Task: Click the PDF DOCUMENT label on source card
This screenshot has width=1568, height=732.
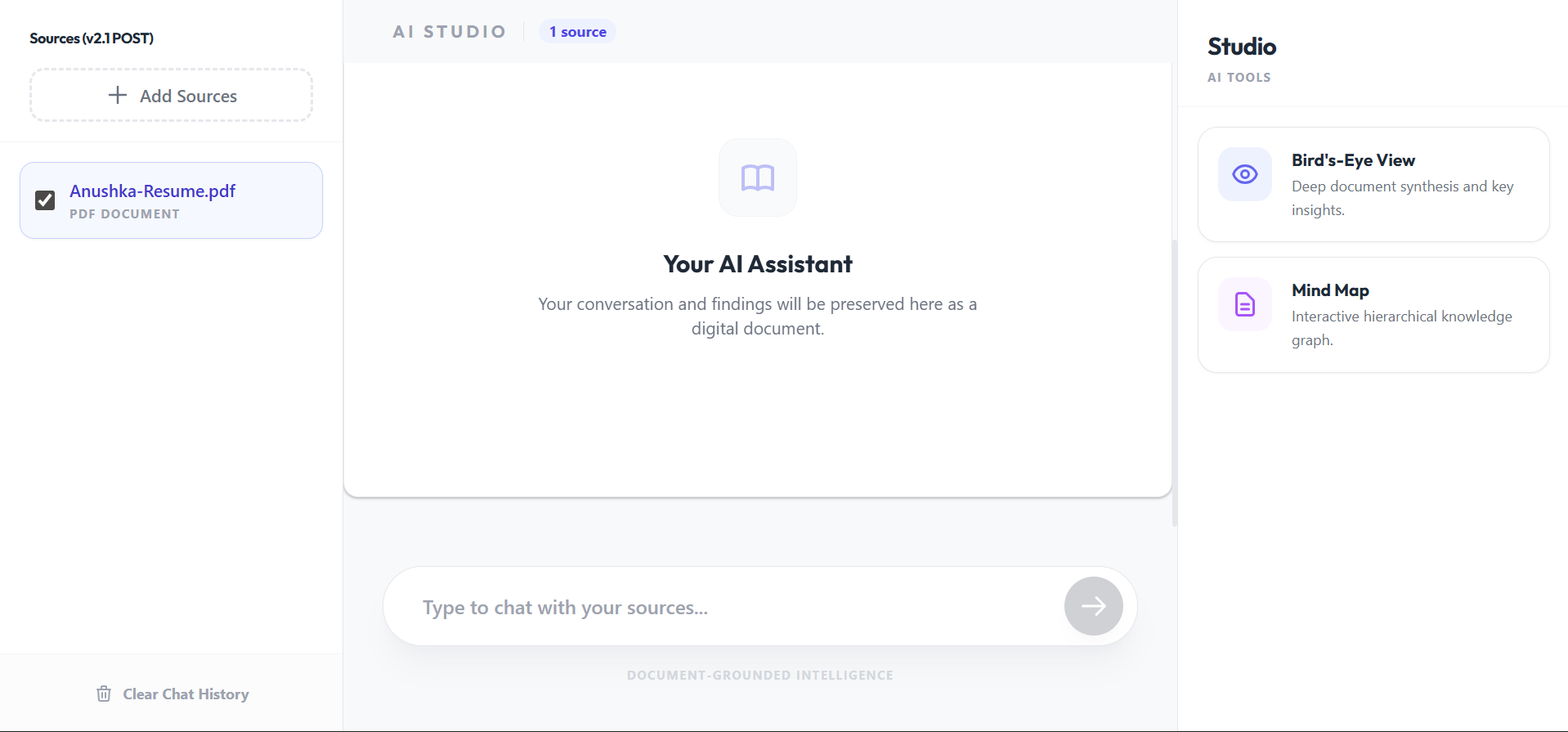Action: (124, 214)
